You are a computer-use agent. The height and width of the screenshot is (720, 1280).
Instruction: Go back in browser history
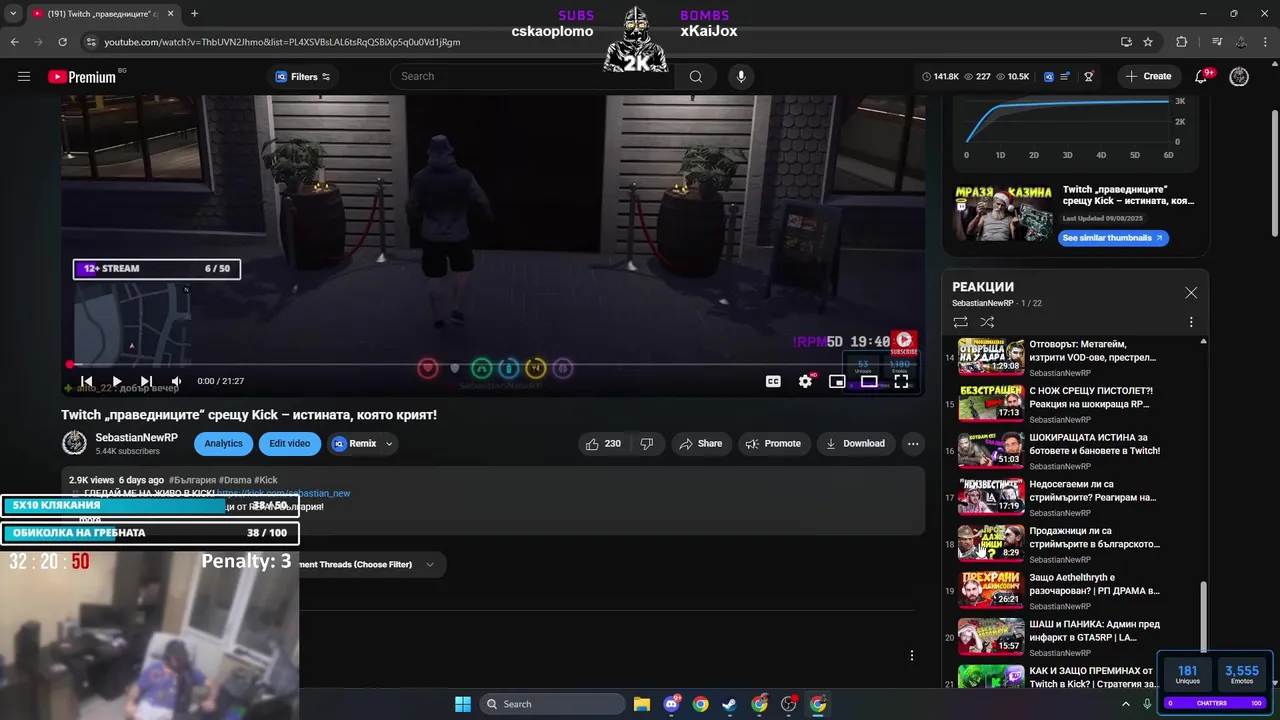[14, 42]
